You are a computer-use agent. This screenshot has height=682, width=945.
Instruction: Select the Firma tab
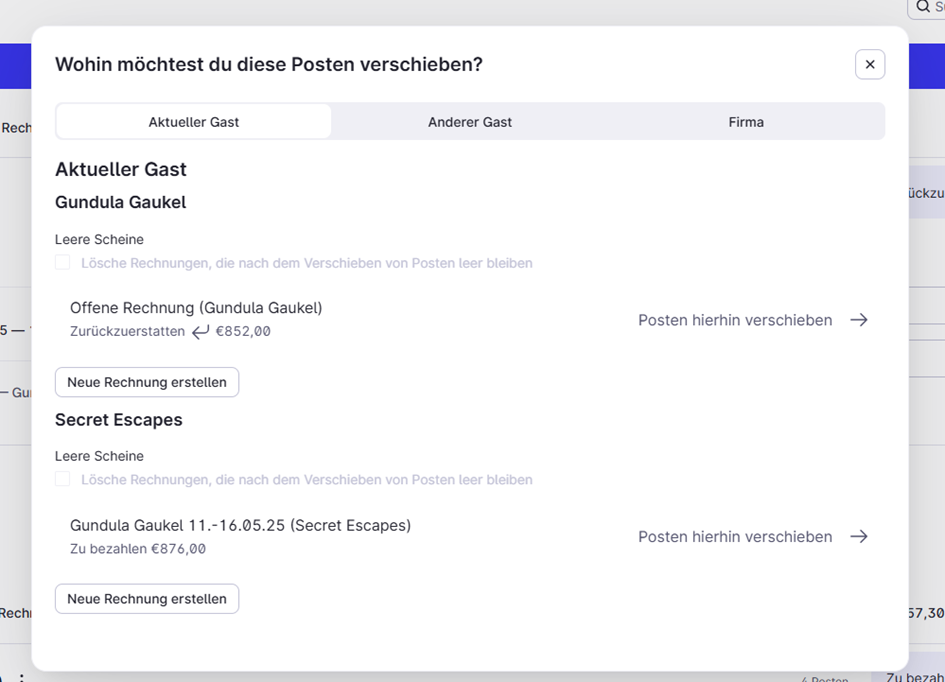[x=746, y=122]
